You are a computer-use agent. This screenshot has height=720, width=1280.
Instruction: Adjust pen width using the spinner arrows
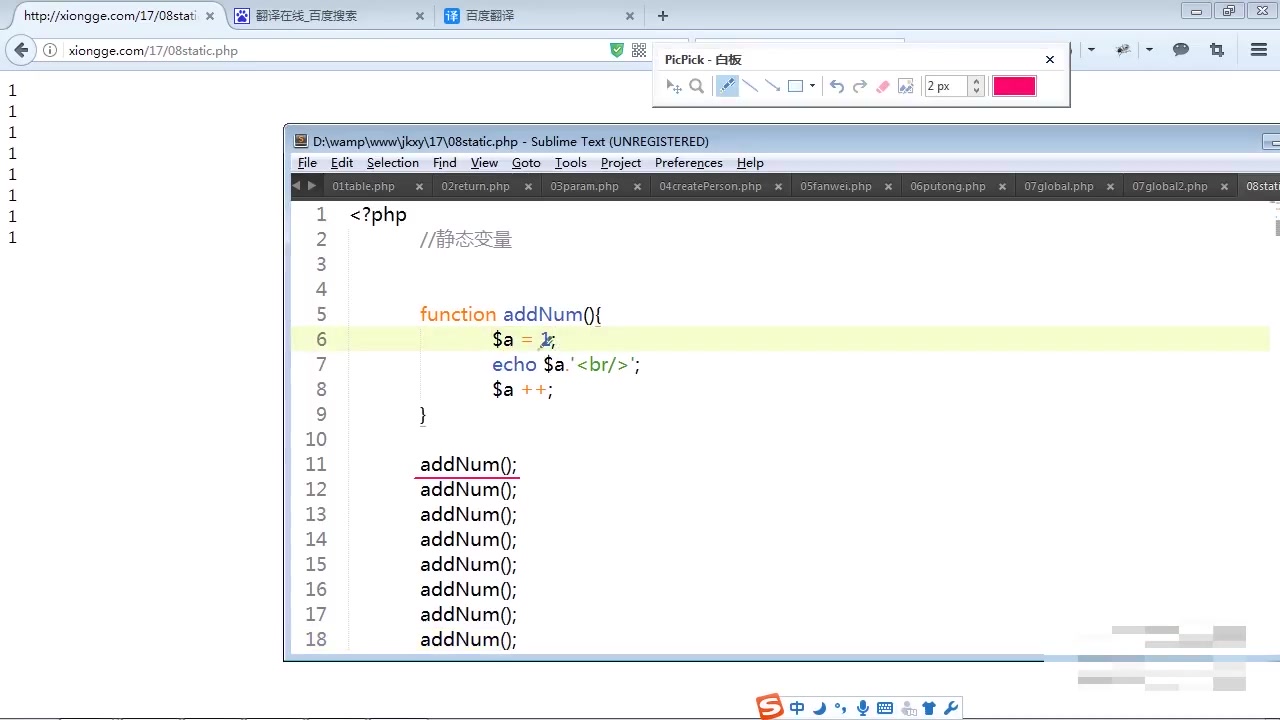[x=977, y=86]
